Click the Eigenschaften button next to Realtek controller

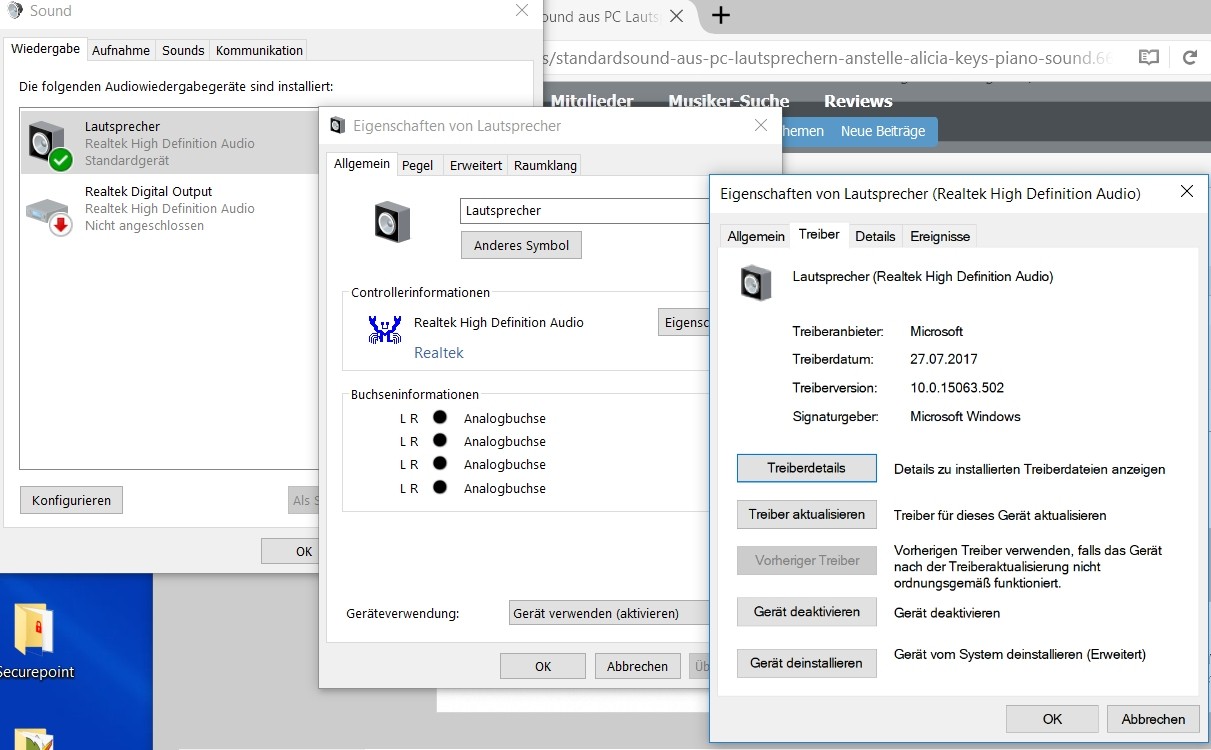[684, 322]
